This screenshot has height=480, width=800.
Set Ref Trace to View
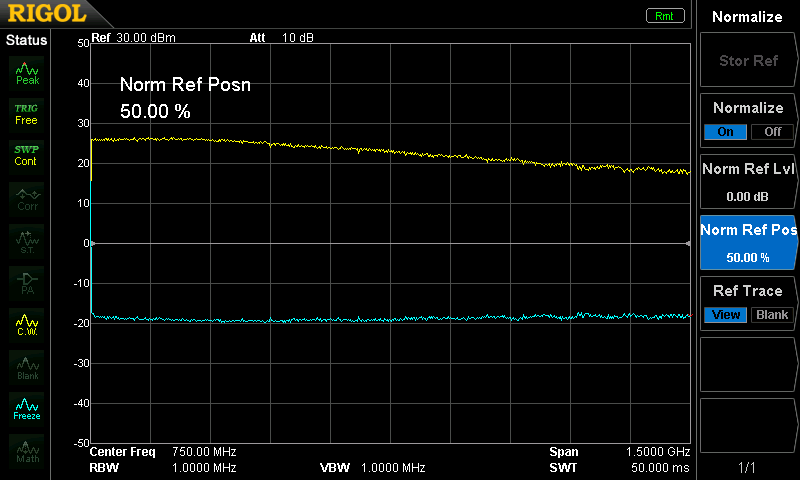pyautogui.click(x=725, y=315)
